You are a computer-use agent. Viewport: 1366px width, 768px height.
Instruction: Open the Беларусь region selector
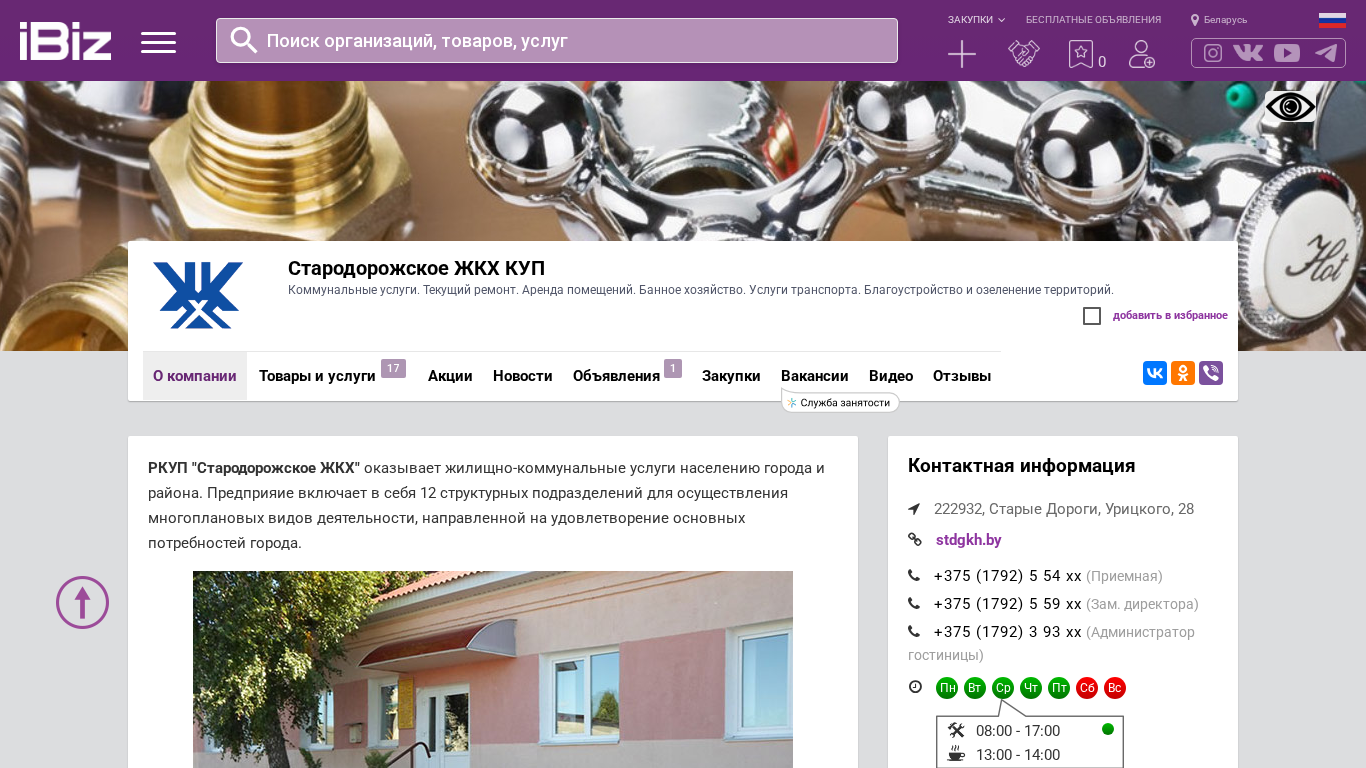click(x=1219, y=20)
